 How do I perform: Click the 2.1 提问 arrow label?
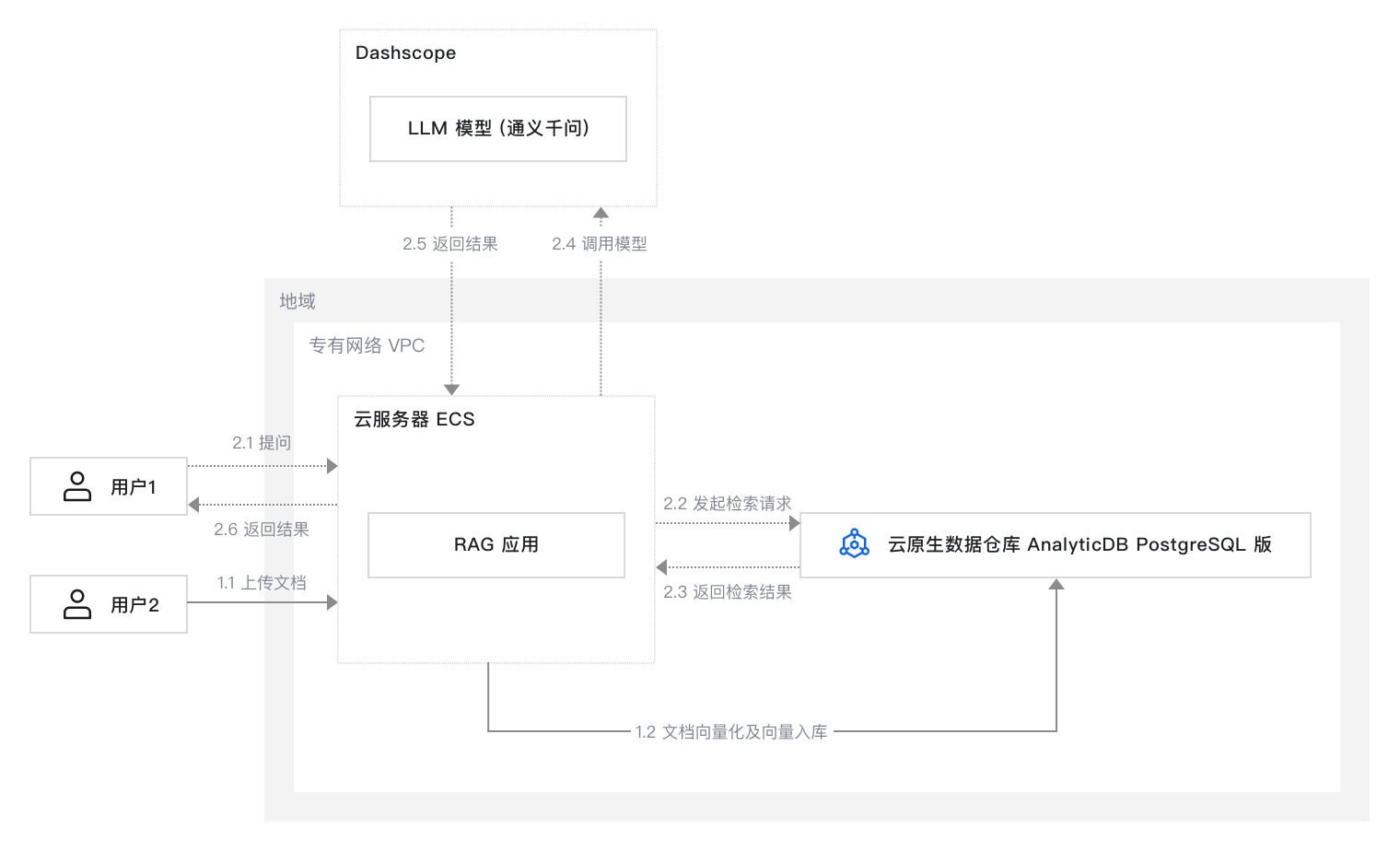(x=262, y=442)
